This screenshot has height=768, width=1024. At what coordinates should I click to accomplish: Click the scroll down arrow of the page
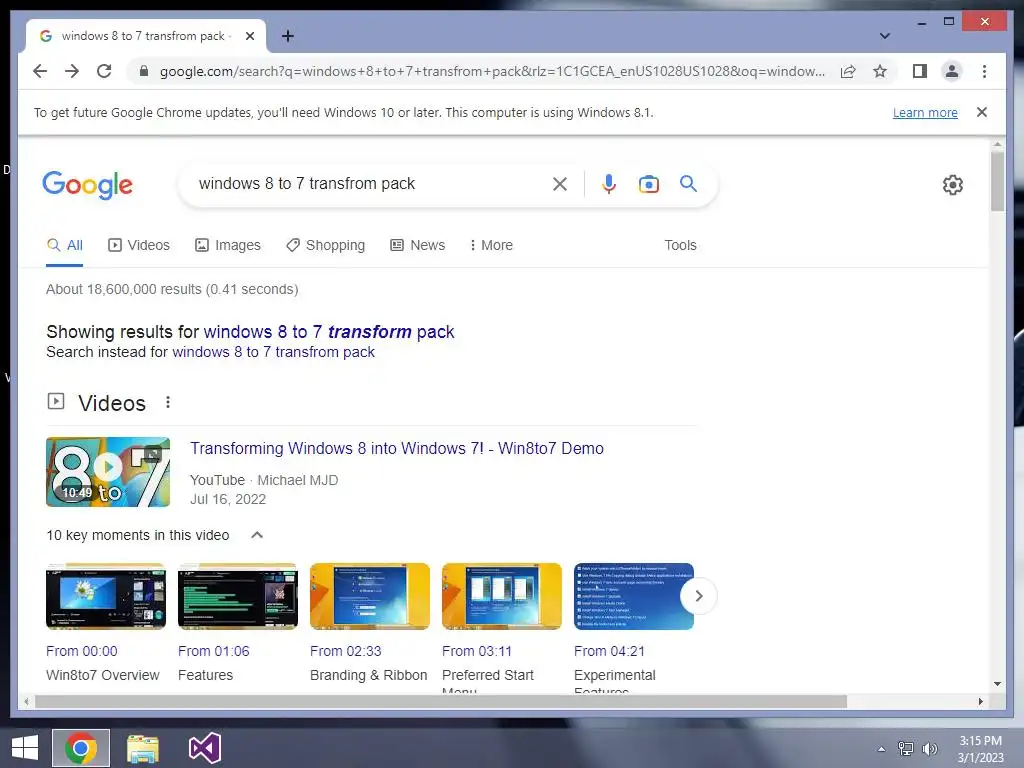(x=997, y=684)
